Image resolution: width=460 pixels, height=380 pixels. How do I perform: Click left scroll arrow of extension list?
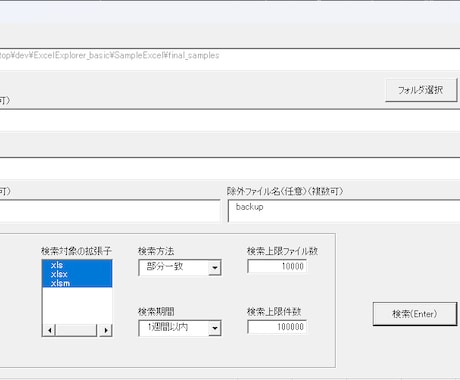[49, 330]
